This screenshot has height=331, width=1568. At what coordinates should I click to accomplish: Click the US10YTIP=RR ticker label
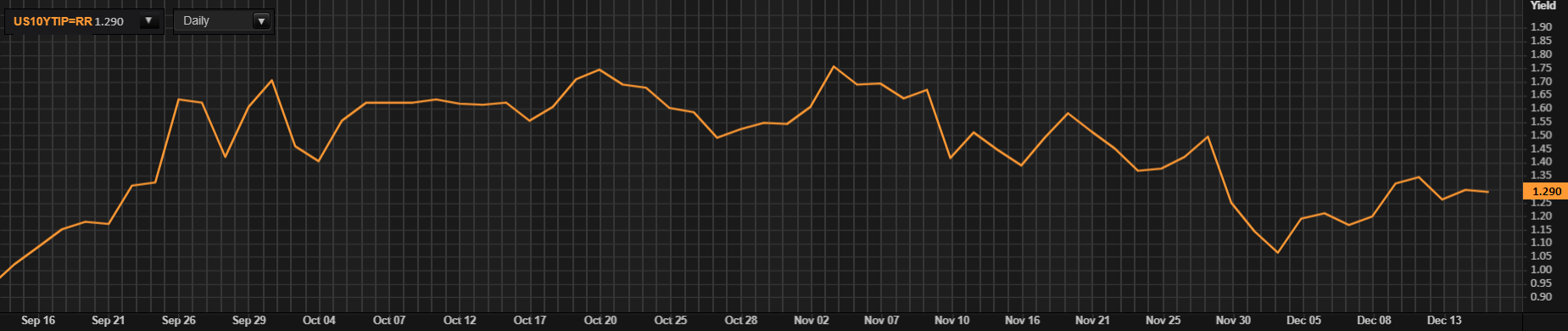(53, 21)
